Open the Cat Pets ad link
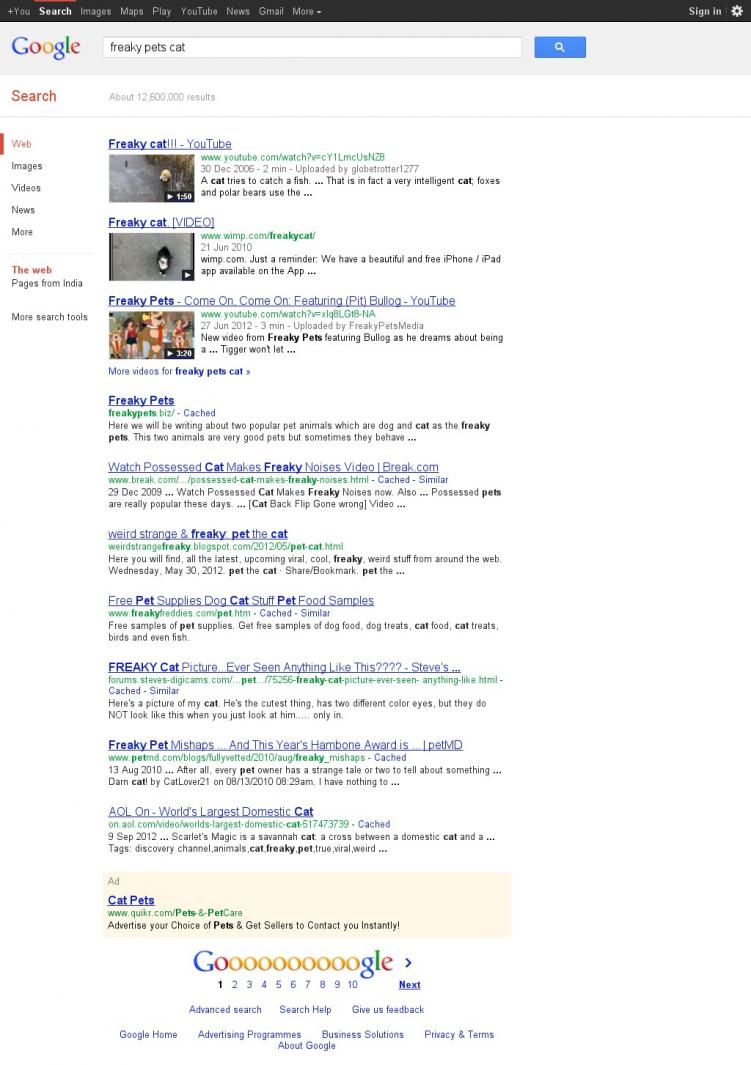The height and width of the screenshot is (1065, 751). click(x=131, y=900)
